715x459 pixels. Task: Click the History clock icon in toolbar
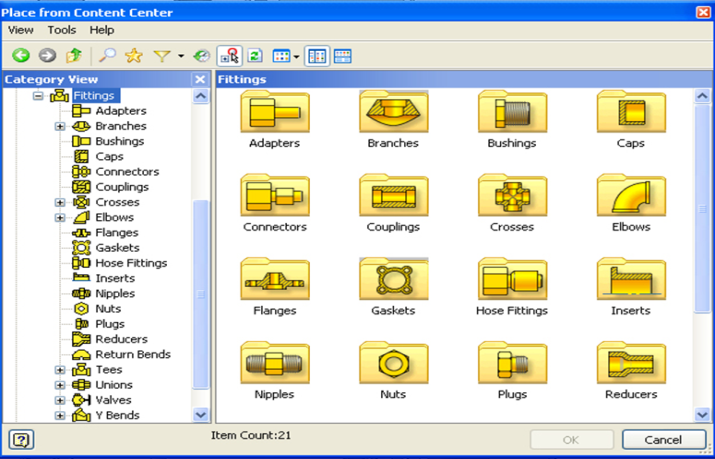click(x=201, y=56)
